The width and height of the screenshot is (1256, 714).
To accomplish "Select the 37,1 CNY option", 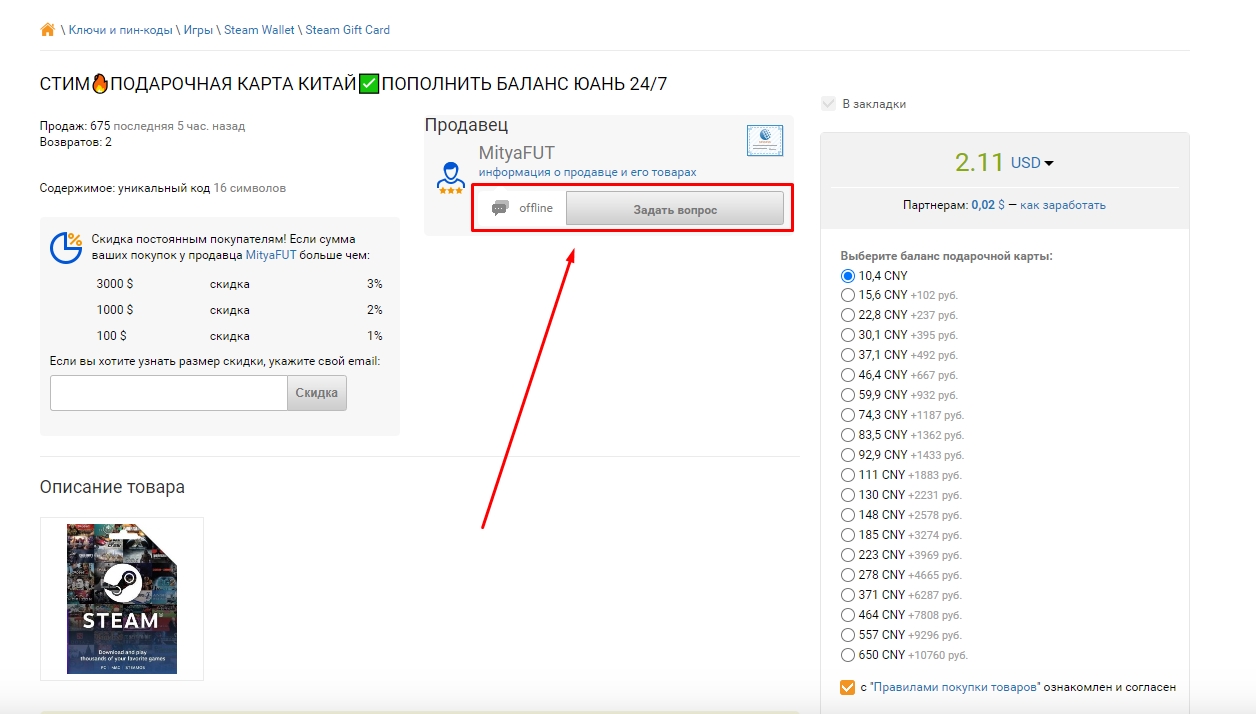I will [848, 355].
